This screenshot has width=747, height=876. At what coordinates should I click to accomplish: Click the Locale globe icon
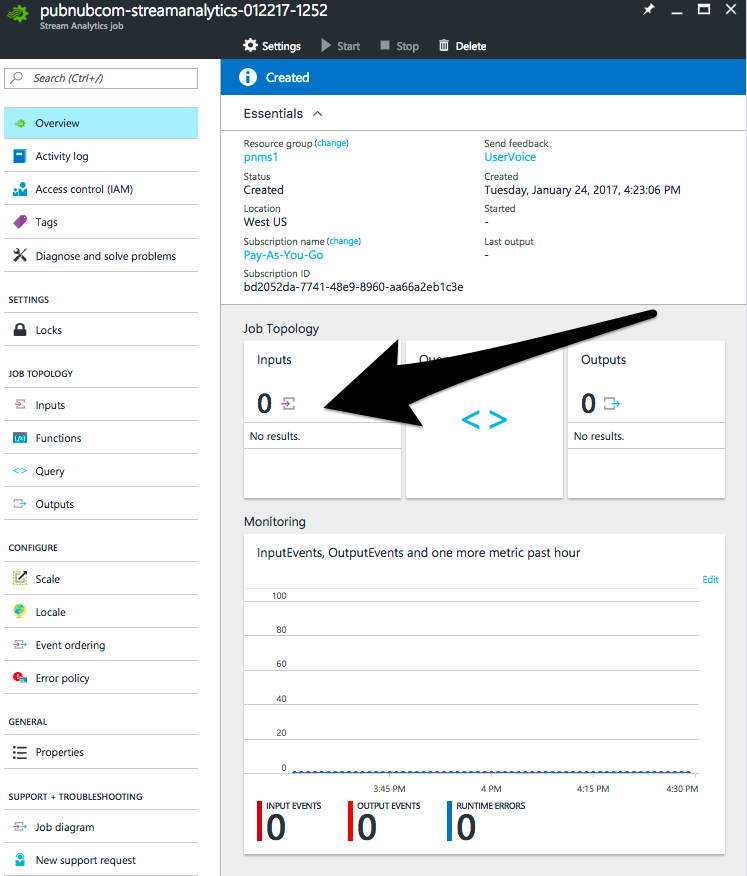pyautogui.click(x=20, y=611)
